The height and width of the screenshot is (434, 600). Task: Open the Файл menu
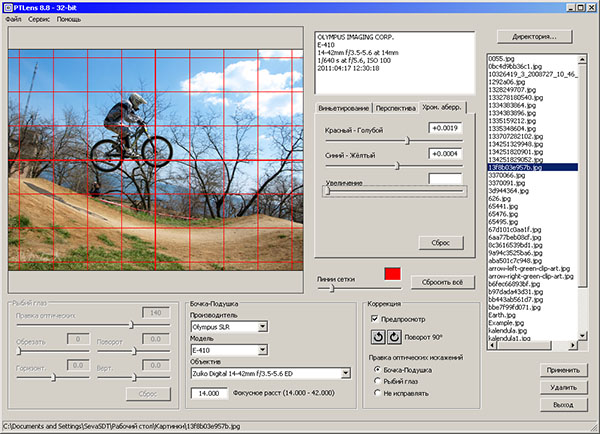point(12,20)
